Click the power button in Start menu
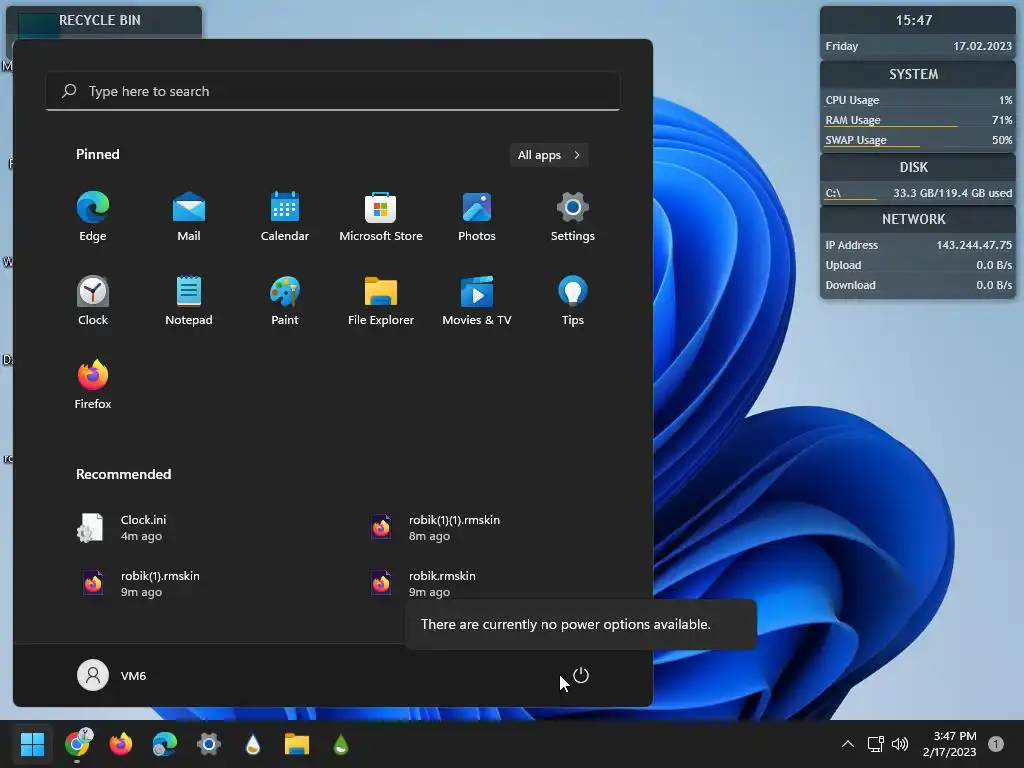This screenshot has height=768, width=1024. coord(581,675)
